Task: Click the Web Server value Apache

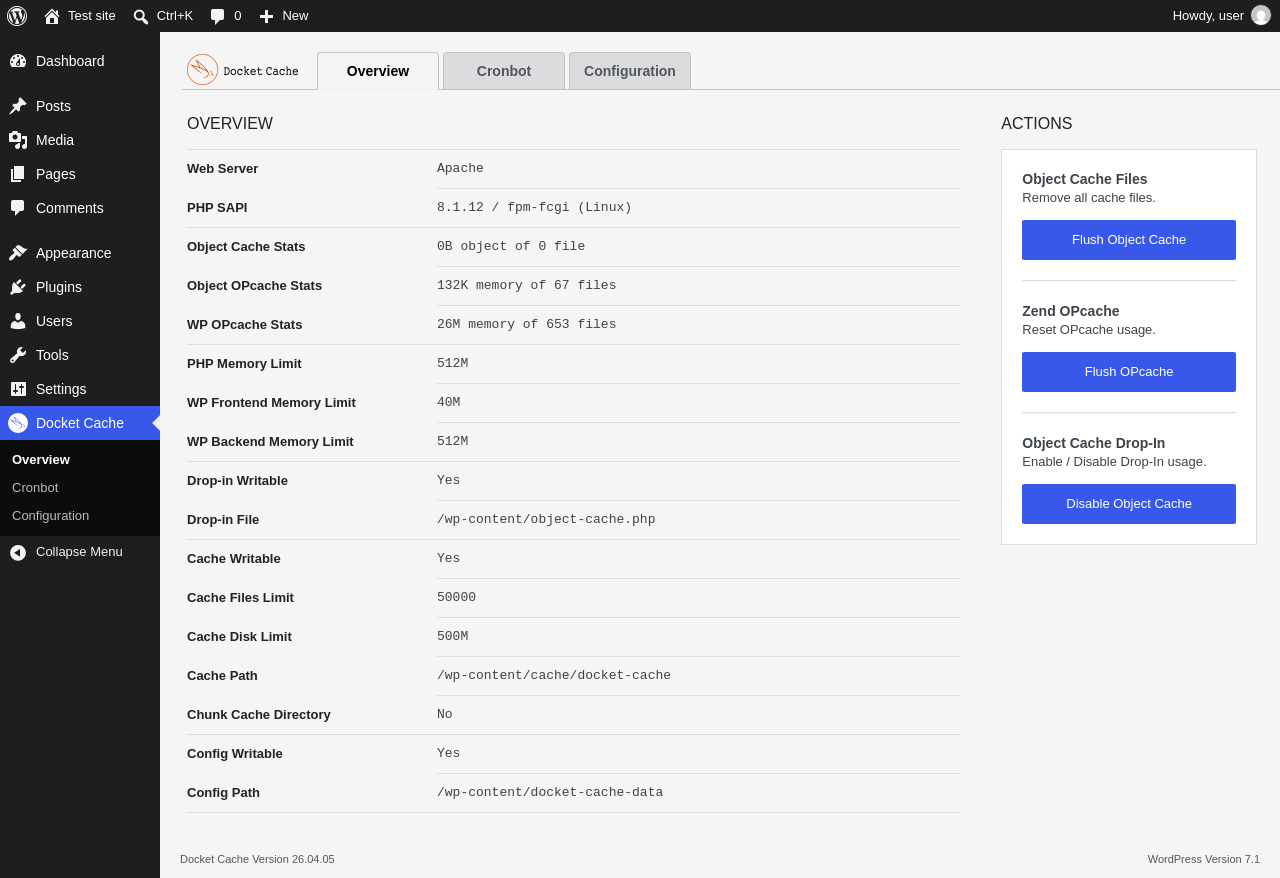Action: click(460, 169)
